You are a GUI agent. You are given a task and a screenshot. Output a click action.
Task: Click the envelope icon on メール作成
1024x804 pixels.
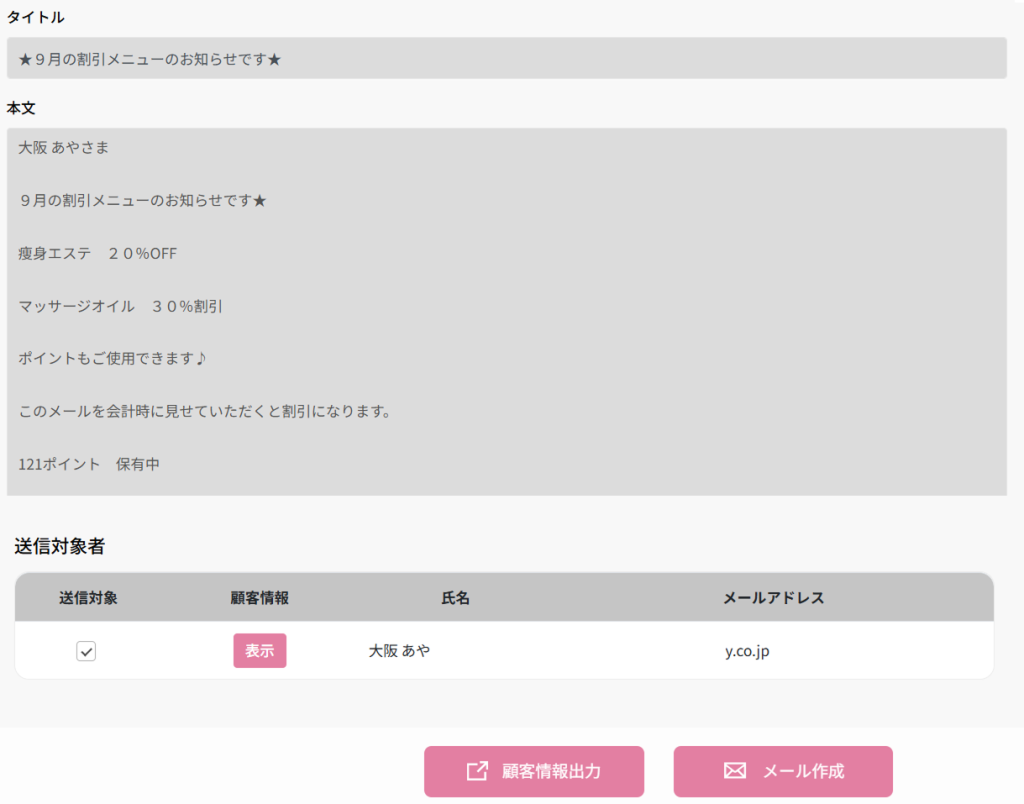[735, 771]
